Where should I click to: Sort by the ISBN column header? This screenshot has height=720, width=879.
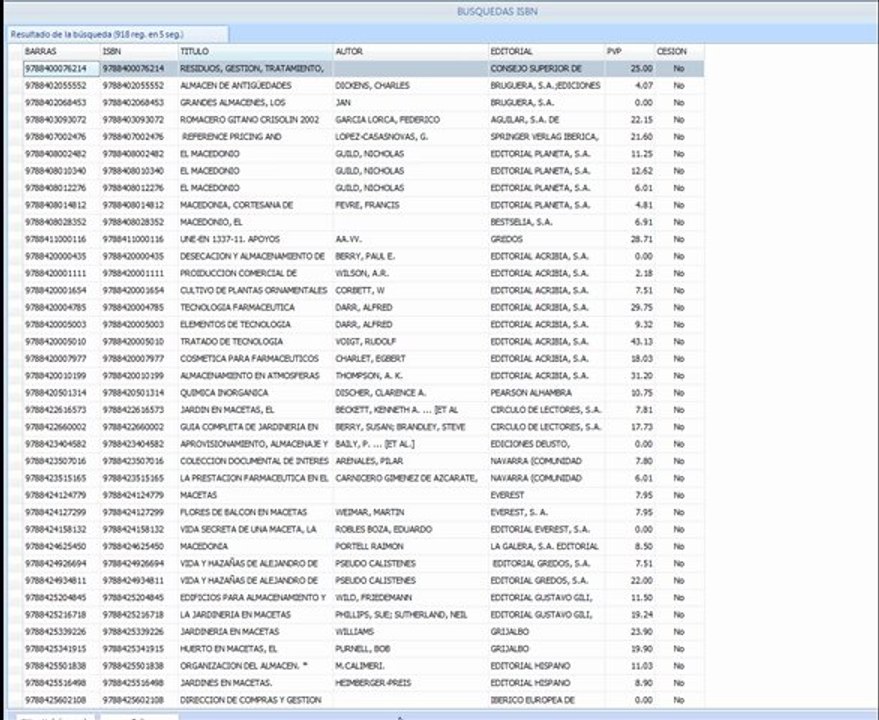[x=139, y=51]
